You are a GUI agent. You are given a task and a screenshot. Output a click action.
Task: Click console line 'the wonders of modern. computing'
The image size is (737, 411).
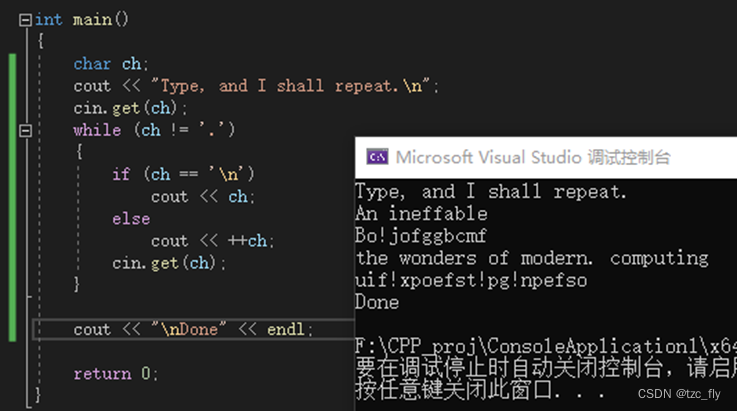point(532,258)
